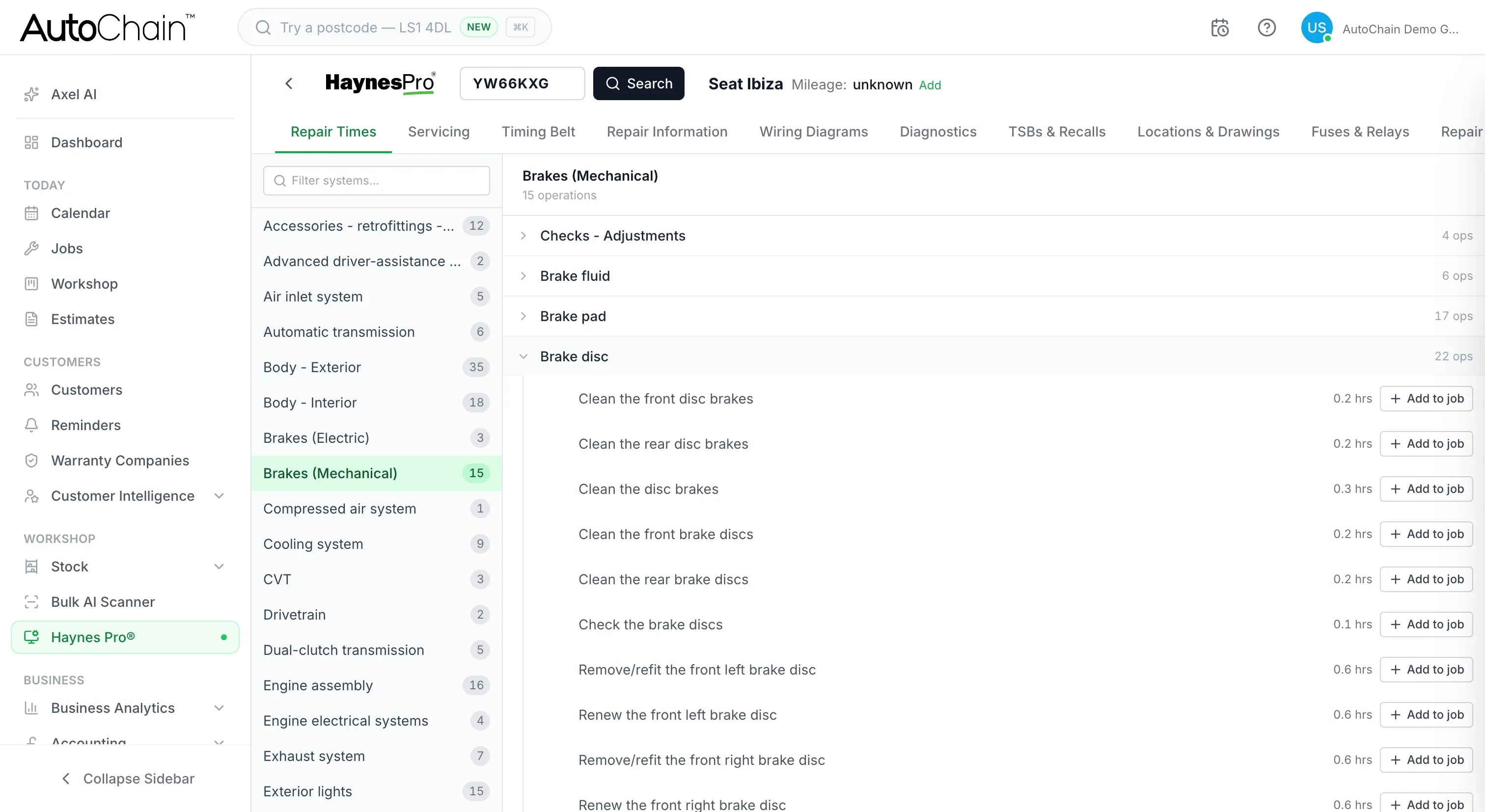
Task: Open the Timing Belt tab
Action: [538, 132]
